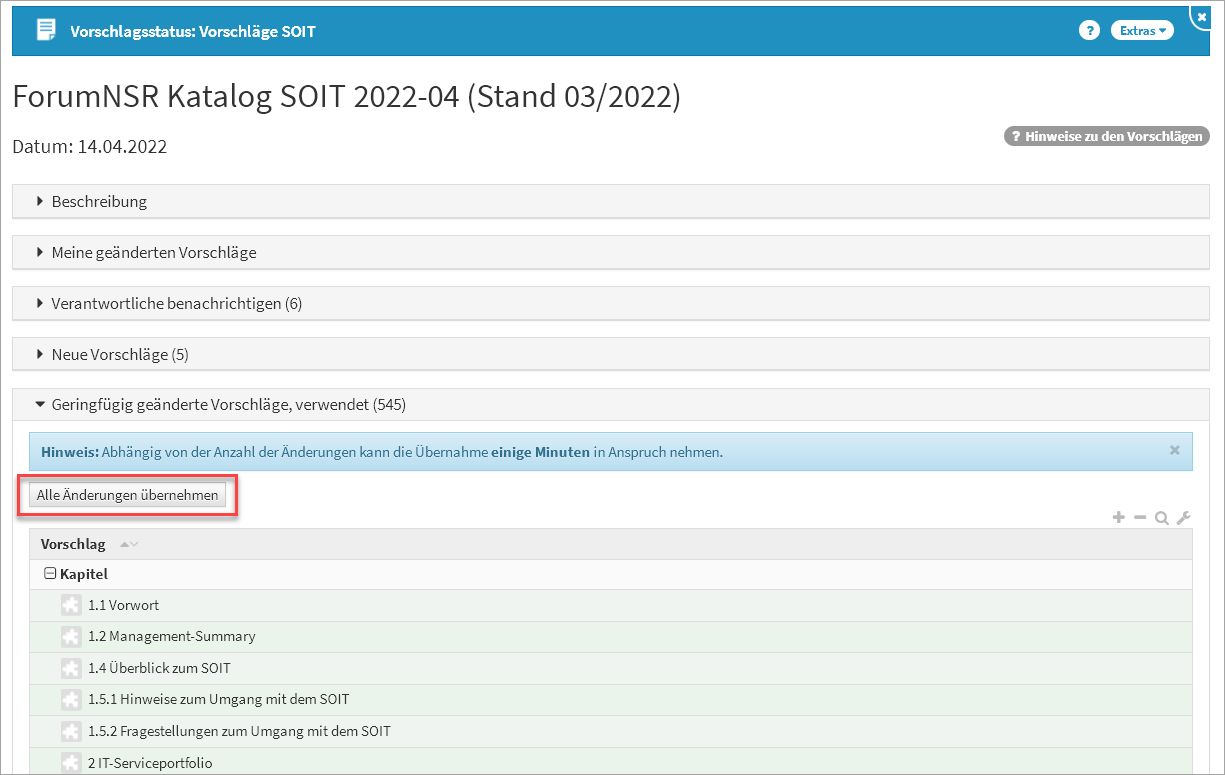Click the document icon in the header
The image size is (1225, 775).
(x=46, y=30)
